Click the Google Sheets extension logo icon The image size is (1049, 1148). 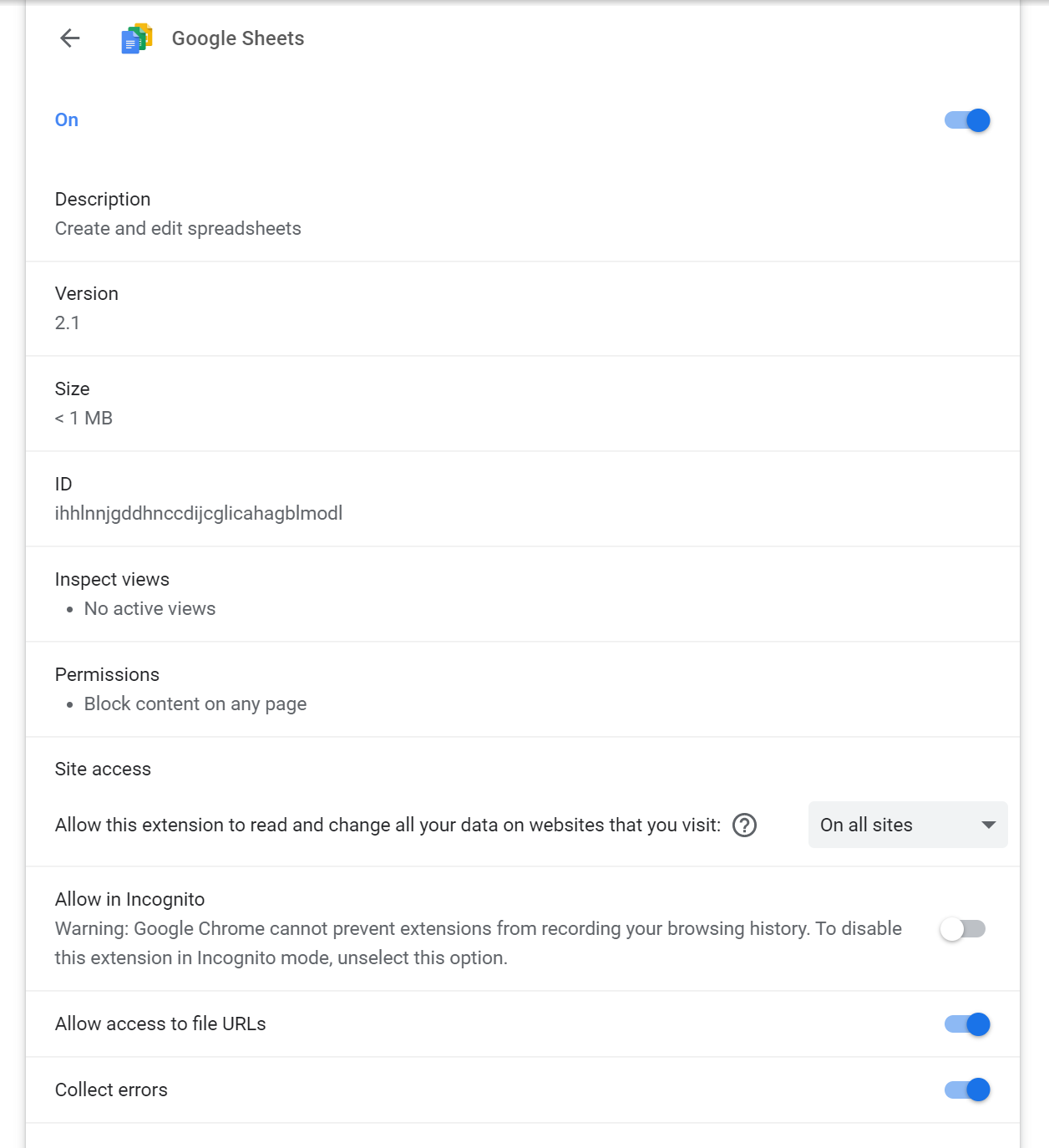point(137,38)
